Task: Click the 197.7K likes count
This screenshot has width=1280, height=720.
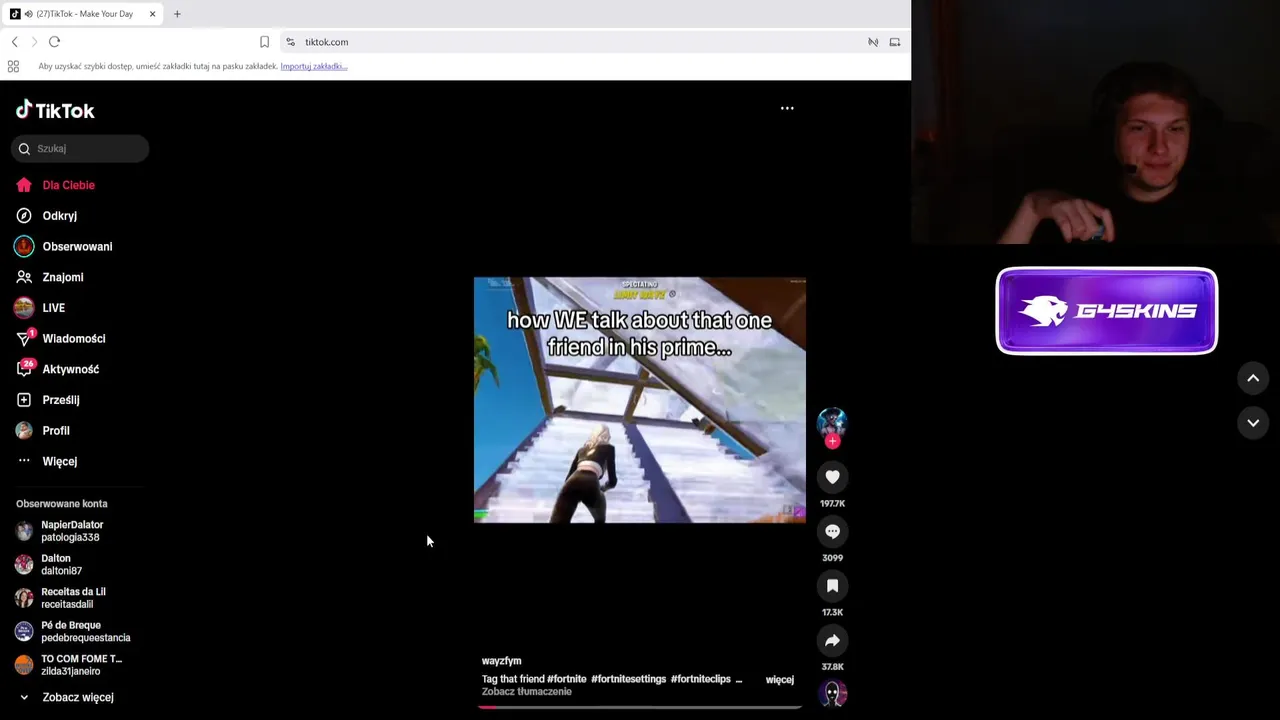Action: tap(832, 504)
